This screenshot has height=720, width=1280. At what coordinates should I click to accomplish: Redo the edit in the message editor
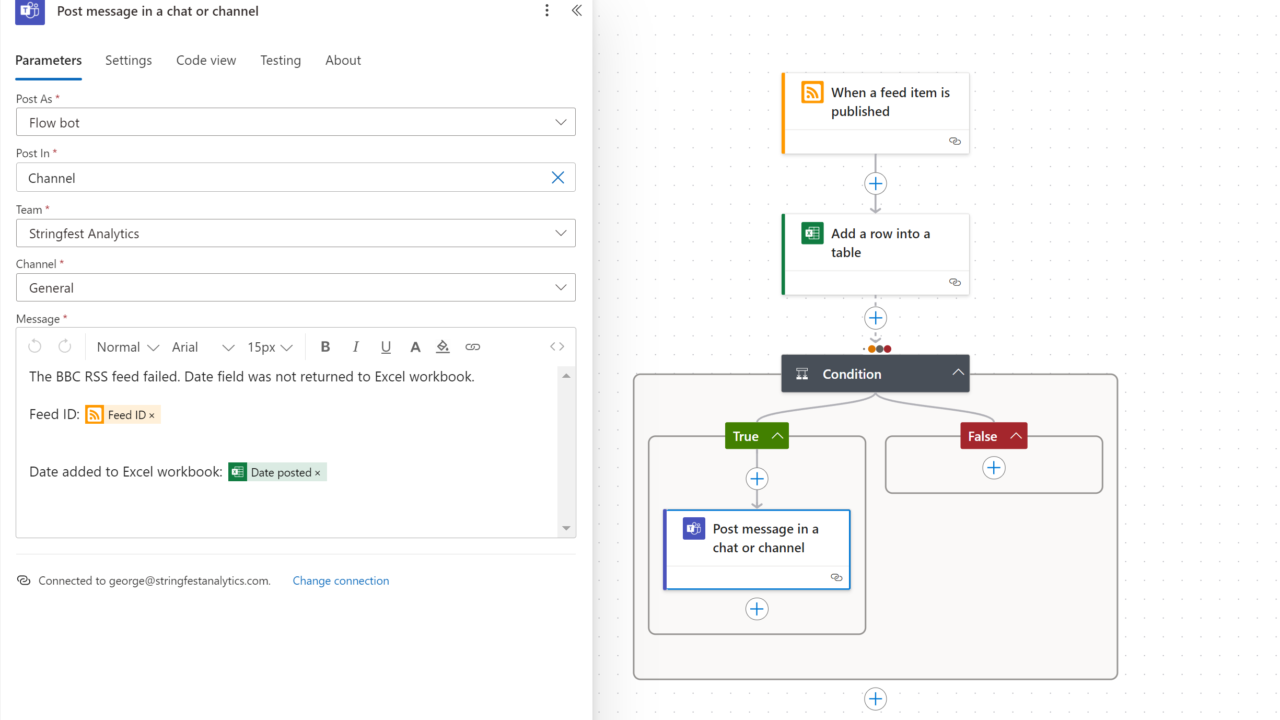(65, 347)
